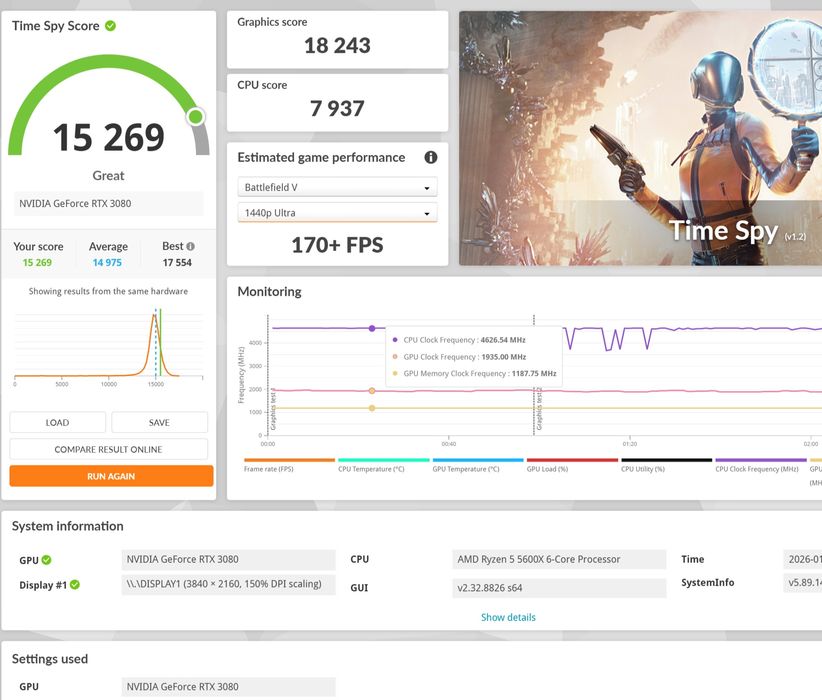The height and width of the screenshot is (700, 822).
Task: Toggle the GPU Temperature legend series
Action: coord(478,465)
